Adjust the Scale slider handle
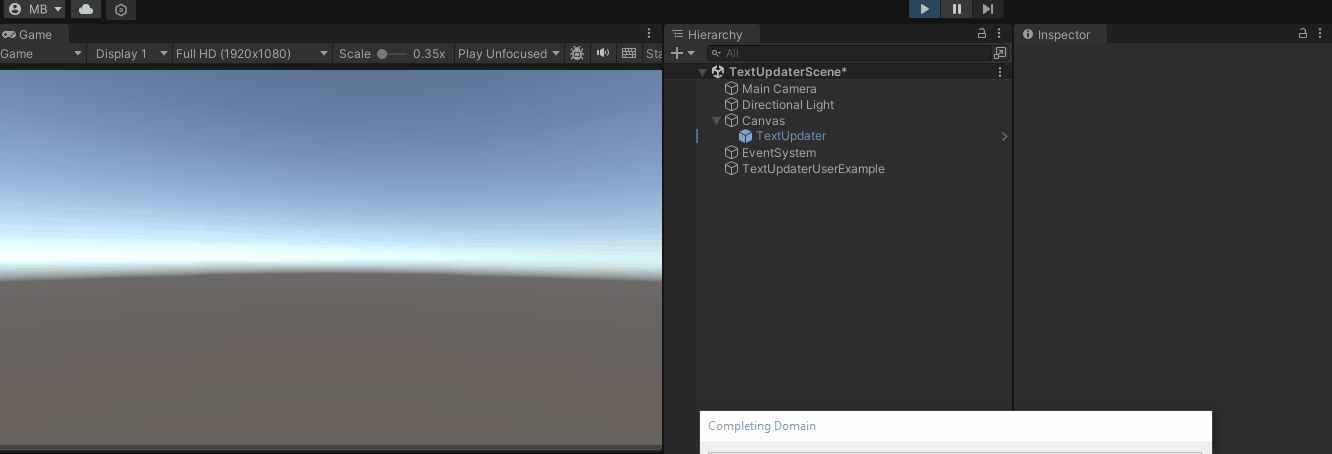This screenshot has width=1332, height=454. click(382, 54)
